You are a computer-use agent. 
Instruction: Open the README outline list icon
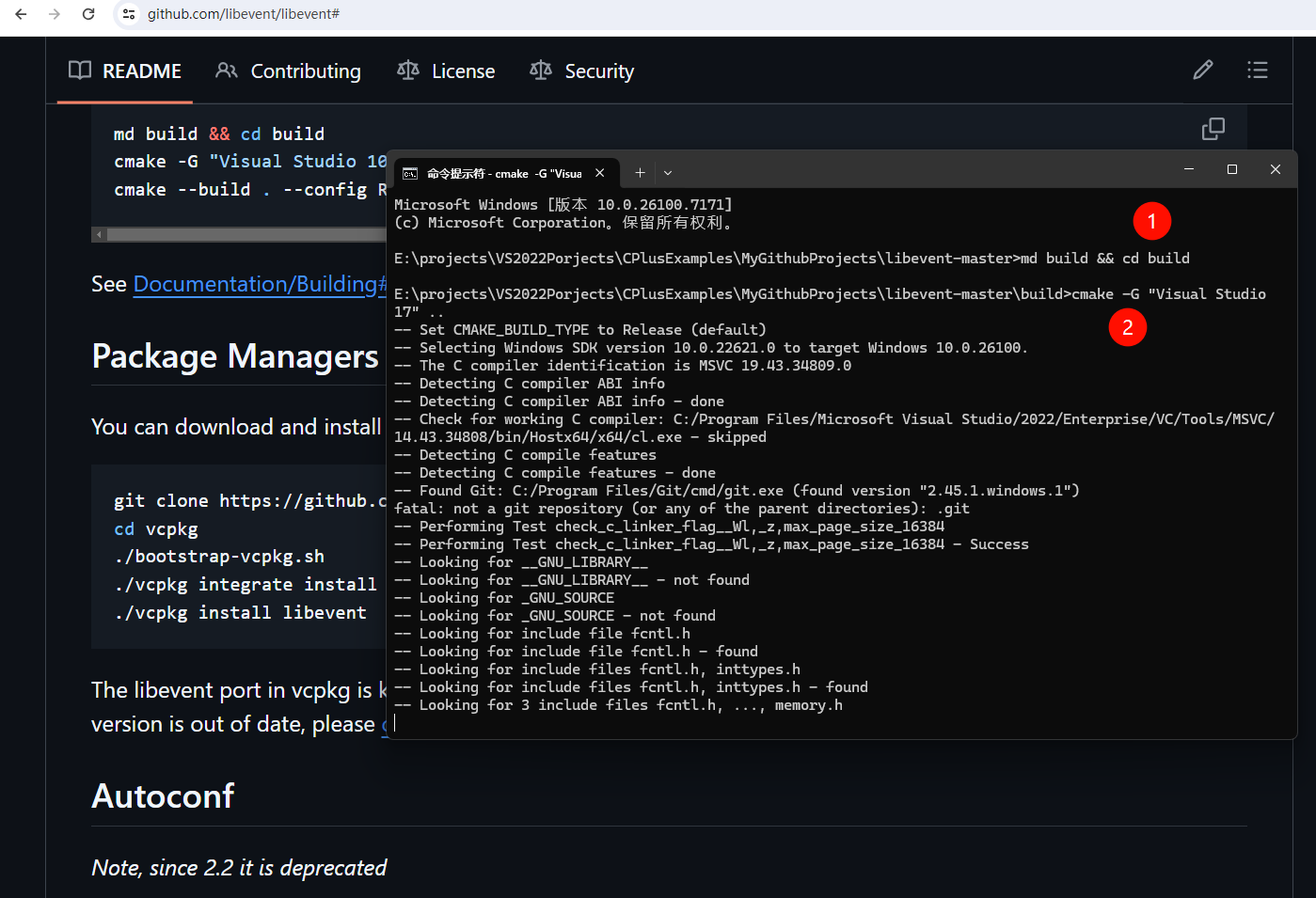point(1258,71)
